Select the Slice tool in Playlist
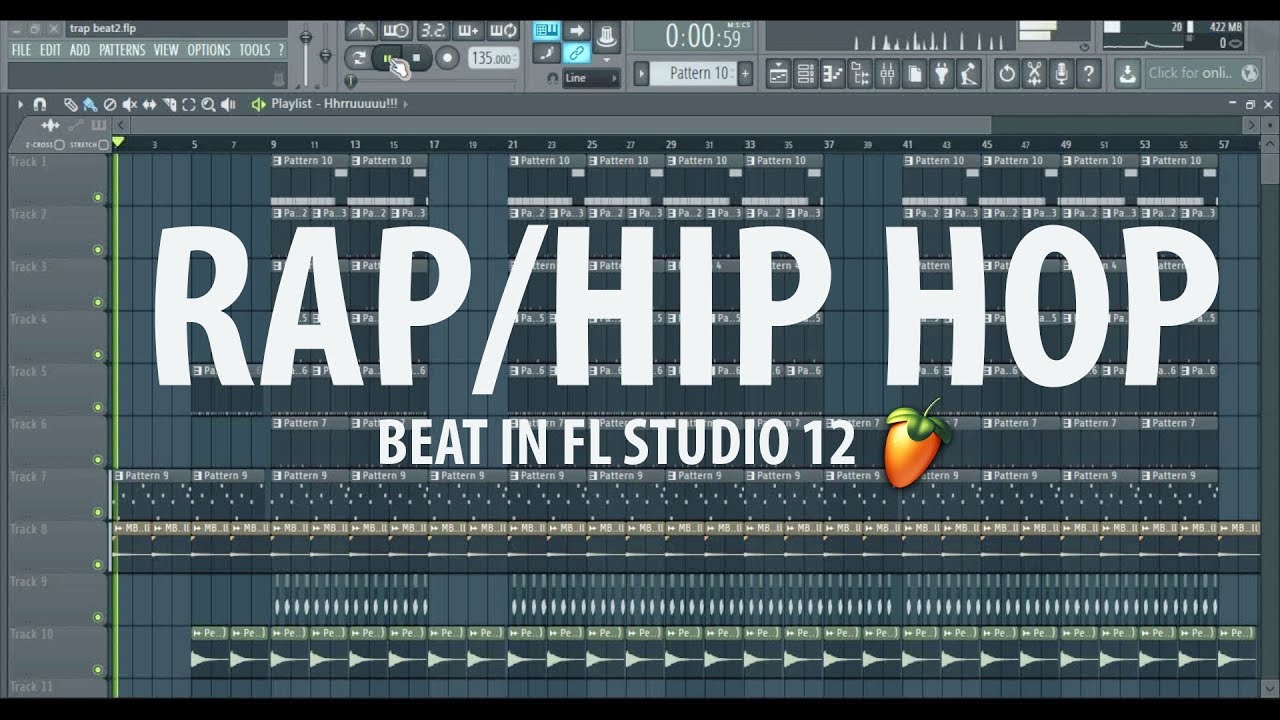This screenshot has width=1280, height=720. click(170, 104)
